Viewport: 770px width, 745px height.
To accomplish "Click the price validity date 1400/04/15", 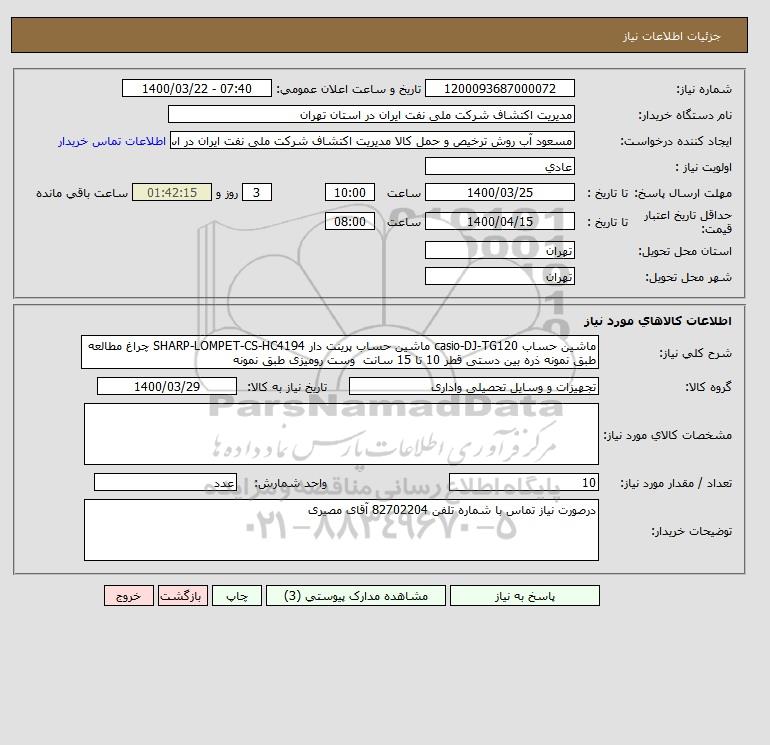I will (x=499, y=221).
